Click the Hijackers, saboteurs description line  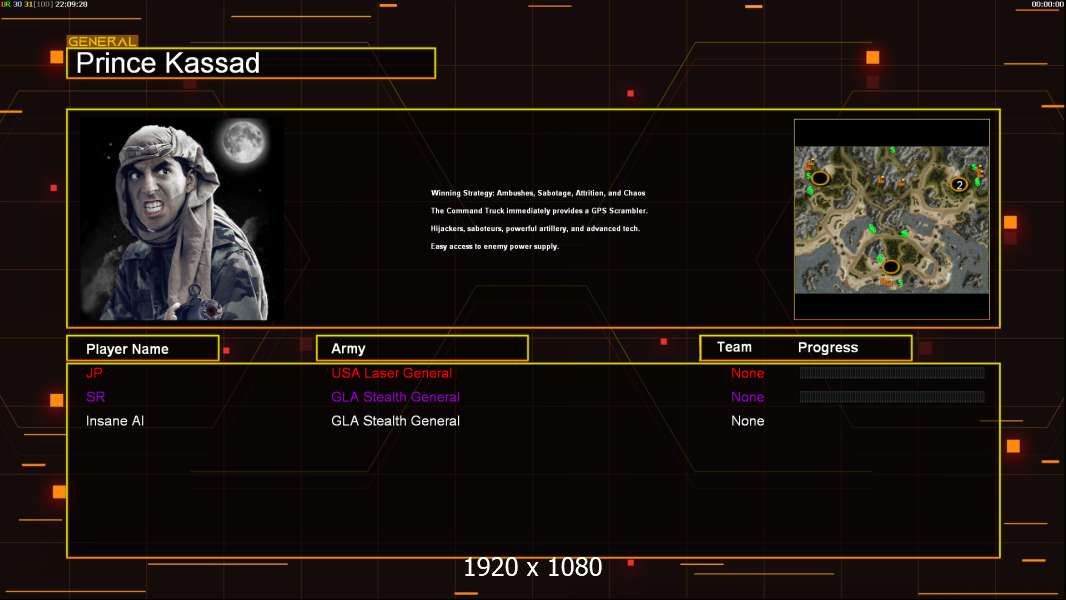tap(535, 228)
